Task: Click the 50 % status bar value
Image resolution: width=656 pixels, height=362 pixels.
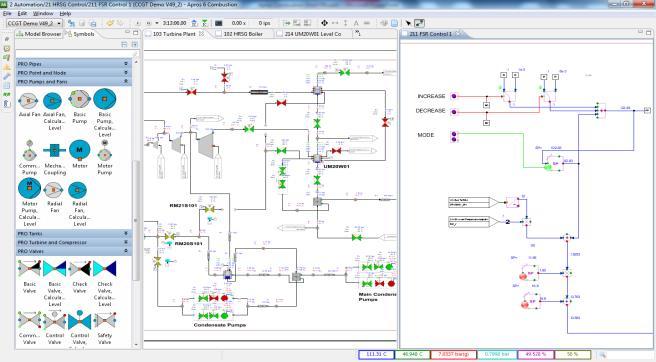Action: tap(573, 354)
